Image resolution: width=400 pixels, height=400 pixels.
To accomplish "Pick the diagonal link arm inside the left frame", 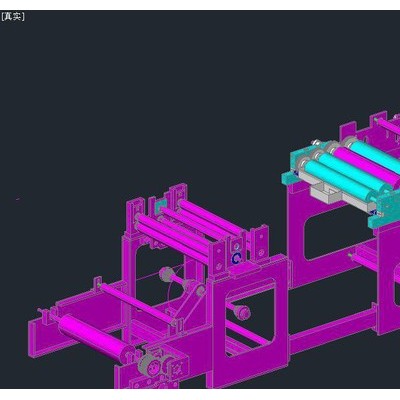I will (187, 304).
